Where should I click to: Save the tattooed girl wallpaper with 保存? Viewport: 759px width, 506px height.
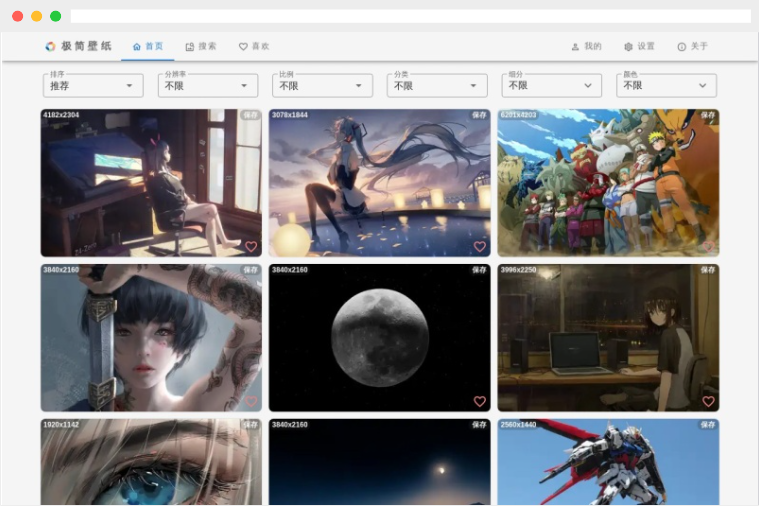tap(250, 270)
